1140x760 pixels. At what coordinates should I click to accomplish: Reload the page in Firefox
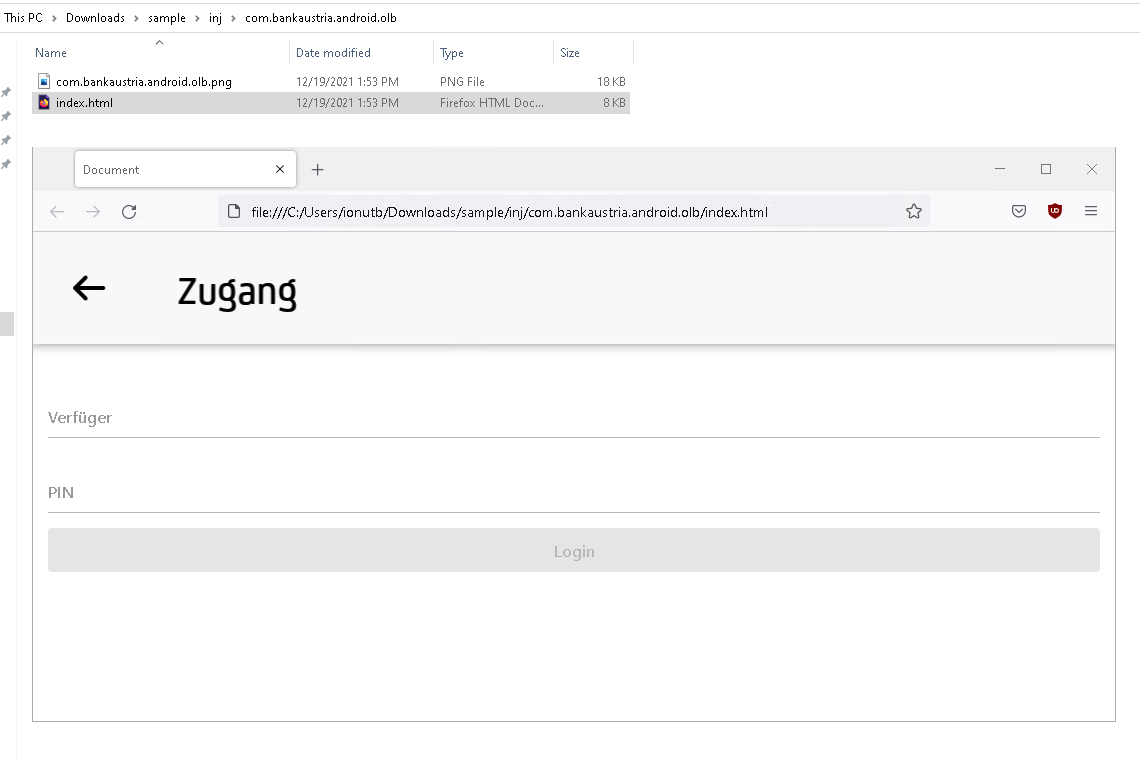click(x=129, y=212)
